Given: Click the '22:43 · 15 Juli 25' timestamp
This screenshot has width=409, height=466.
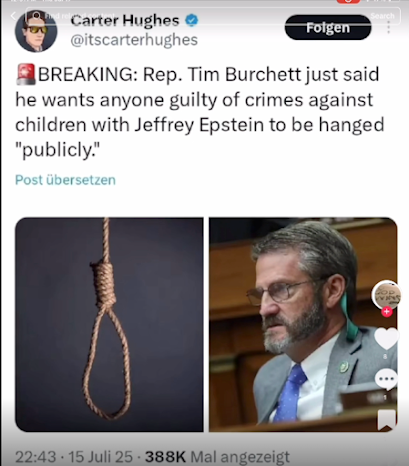Looking at the screenshot, I should (x=74, y=457).
